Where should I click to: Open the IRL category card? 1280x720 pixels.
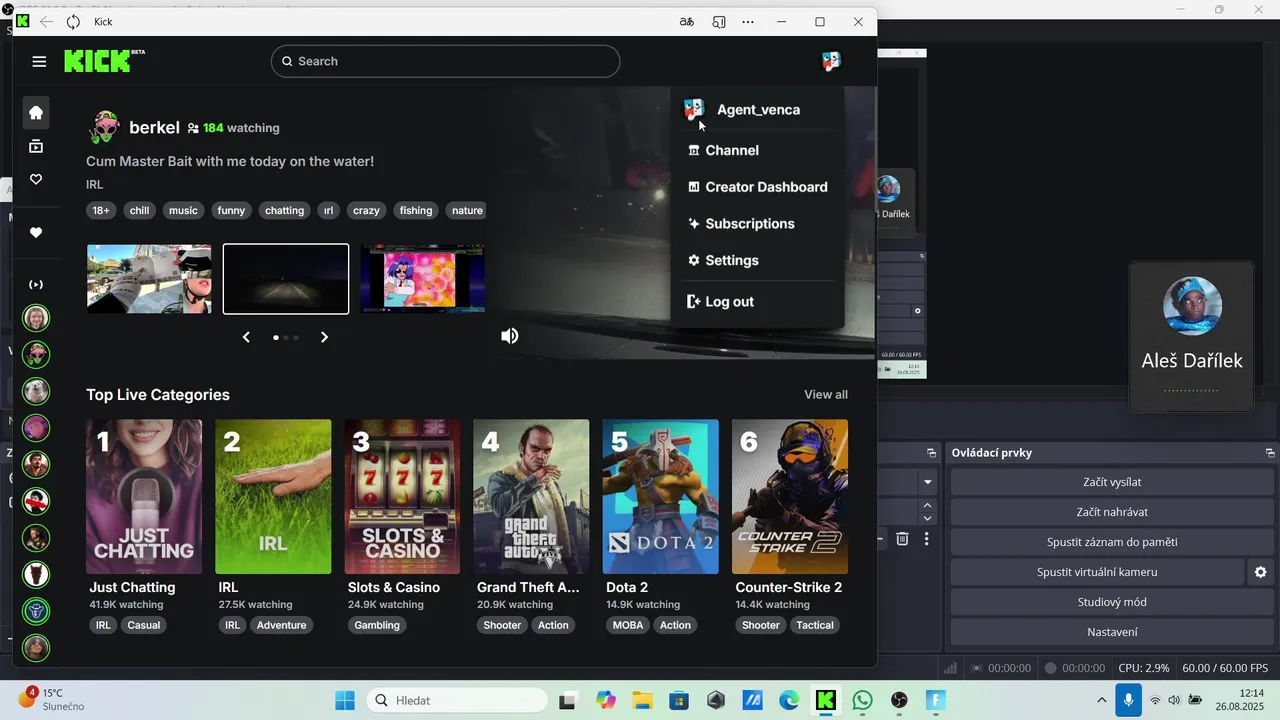[273, 496]
